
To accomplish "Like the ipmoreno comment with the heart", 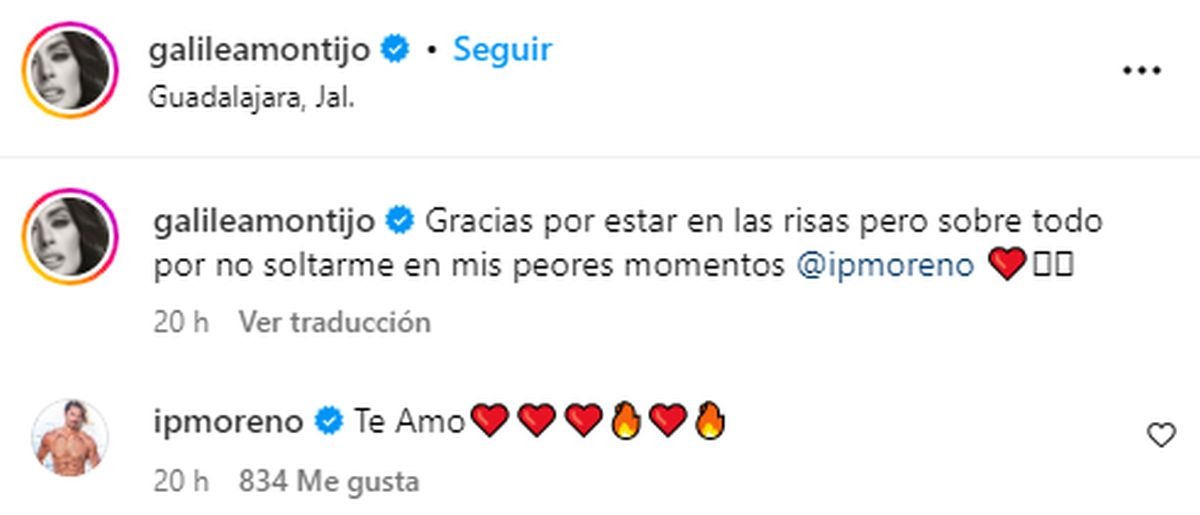I will pyautogui.click(x=1161, y=436).
